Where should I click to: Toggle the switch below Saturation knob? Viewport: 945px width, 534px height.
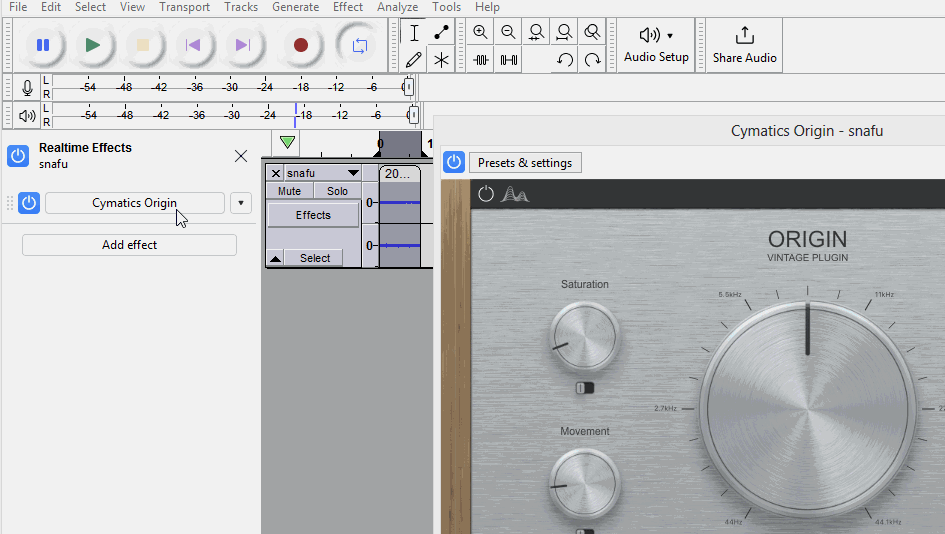pyautogui.click(x=585, y=388)
